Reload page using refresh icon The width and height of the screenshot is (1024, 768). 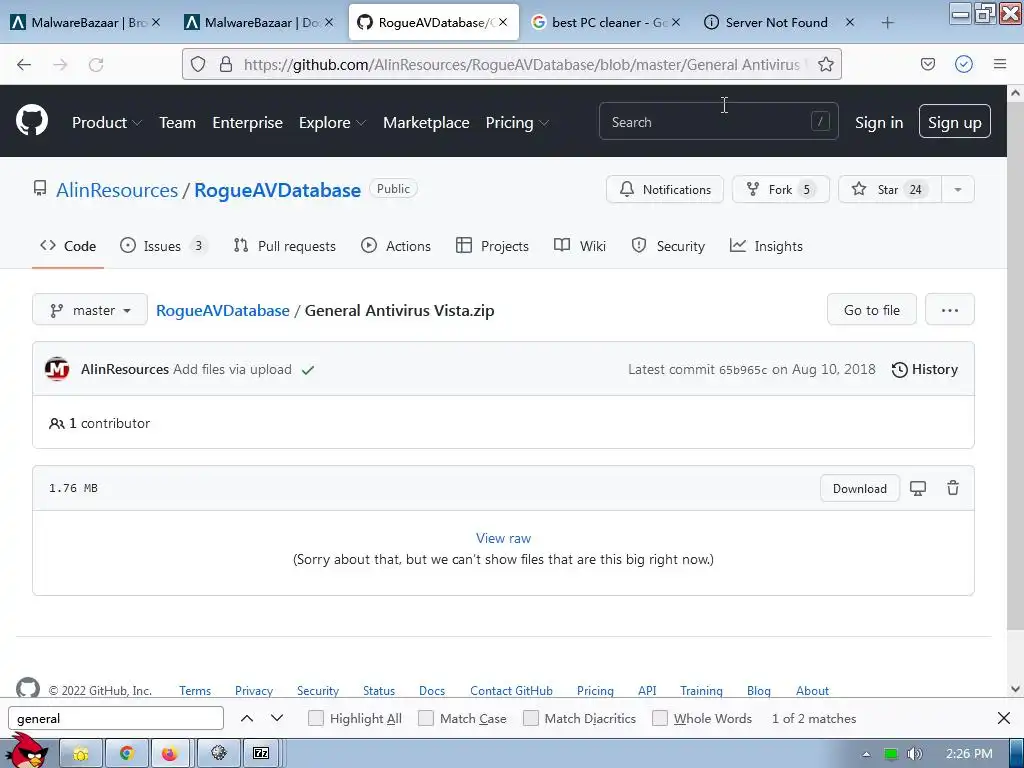(96, 64)
